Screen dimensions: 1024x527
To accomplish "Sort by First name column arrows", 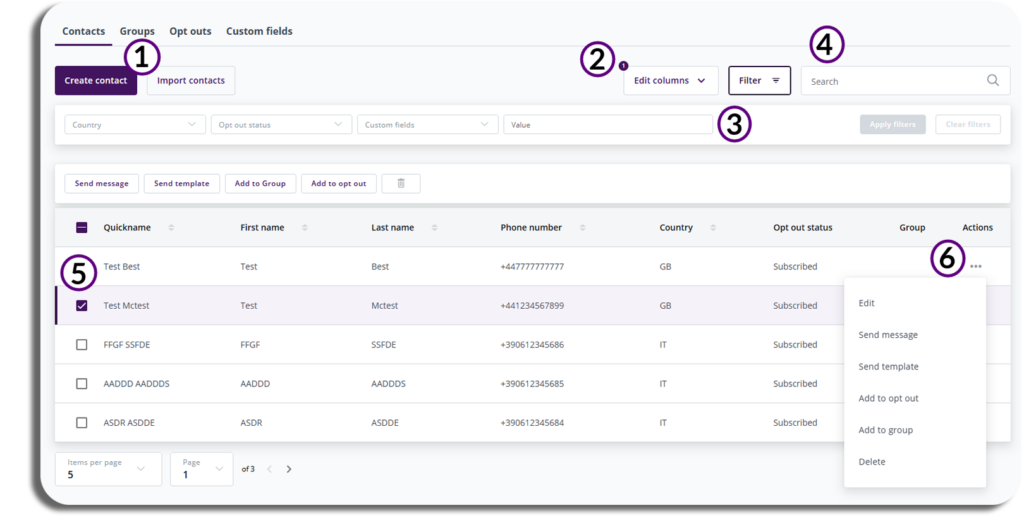I will [304, 227].
